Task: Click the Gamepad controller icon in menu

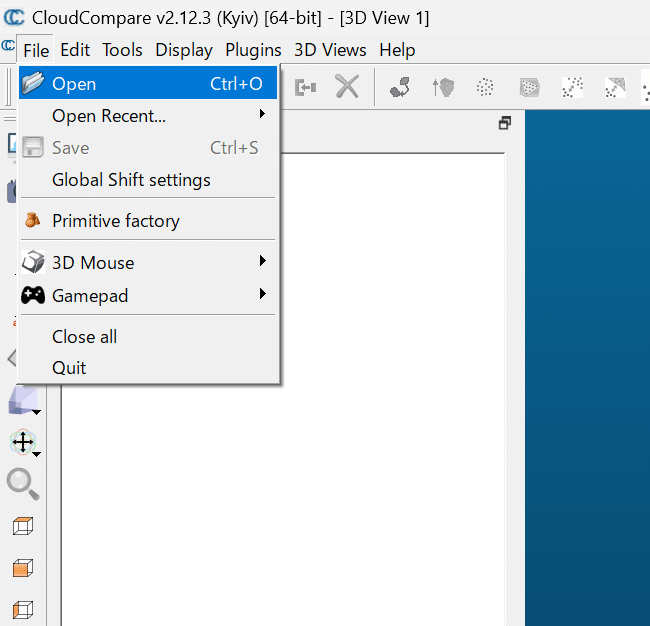Action: click(33, 295)
